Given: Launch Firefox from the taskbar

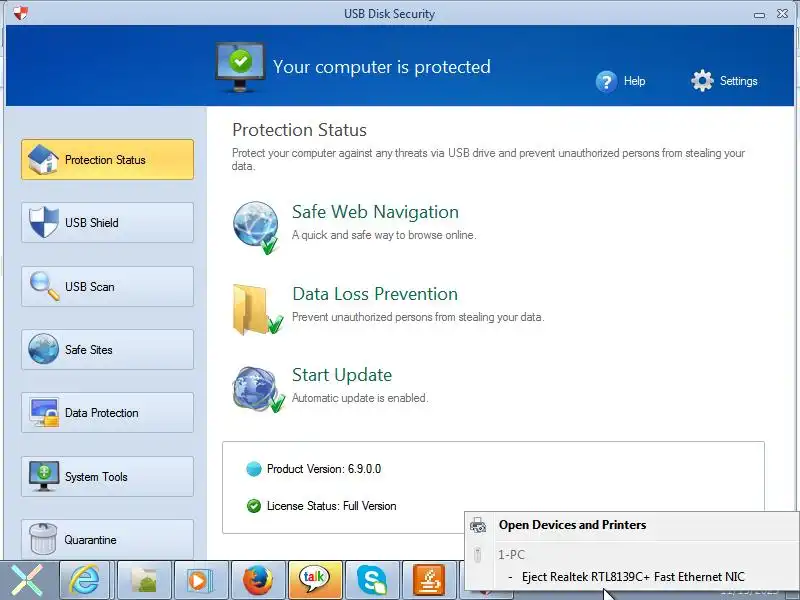Looking at the screenshot, I should click(x=258, y=580).
